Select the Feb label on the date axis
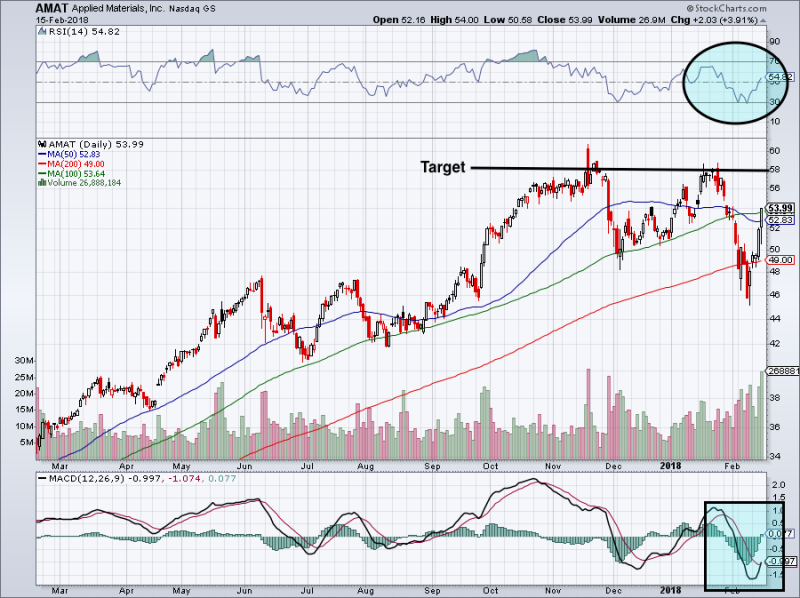Viewport: 800px width, 598px height. point(733,465)
